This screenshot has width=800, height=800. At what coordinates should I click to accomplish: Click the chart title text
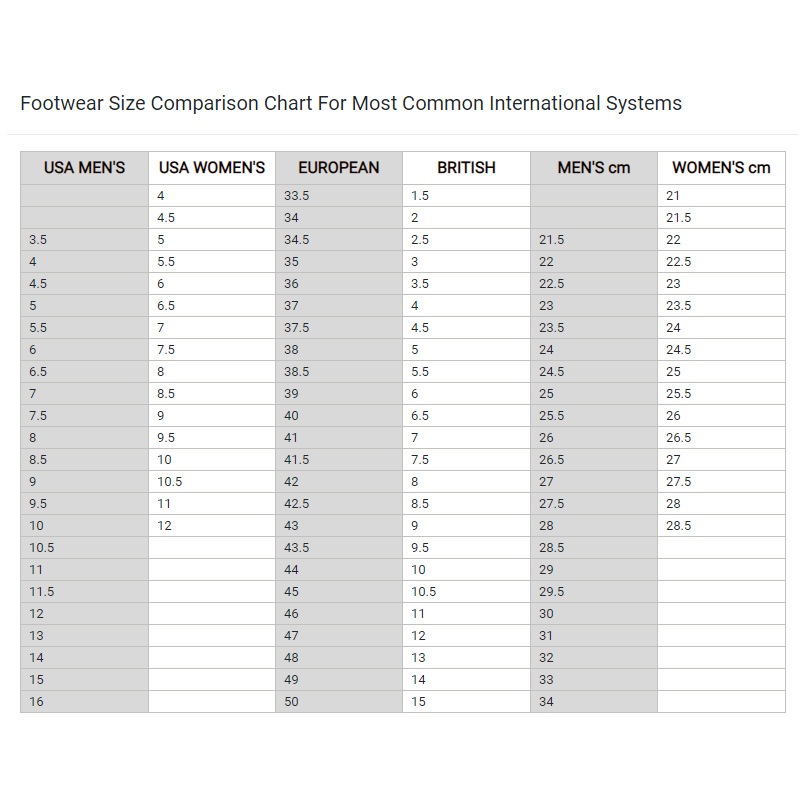click(351, 103)
